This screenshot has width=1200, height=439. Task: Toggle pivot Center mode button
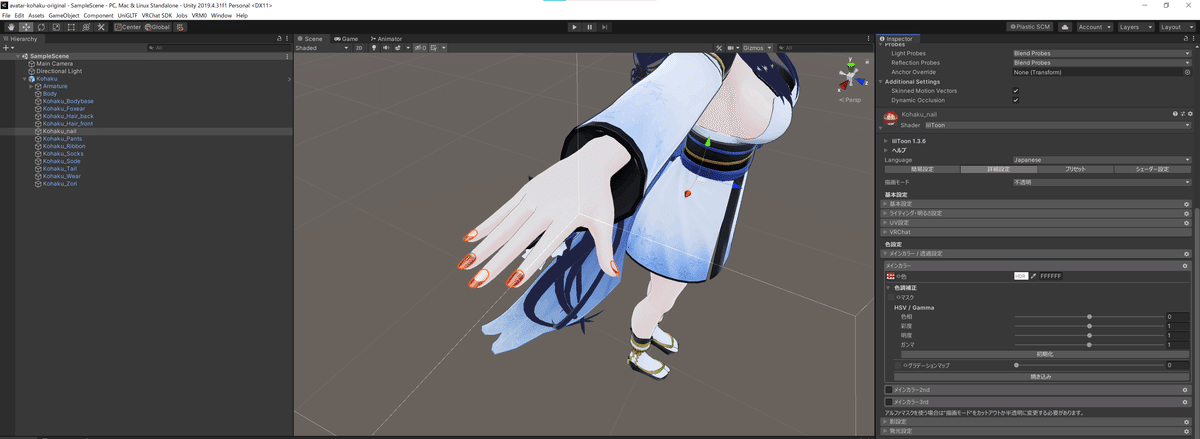127,27
